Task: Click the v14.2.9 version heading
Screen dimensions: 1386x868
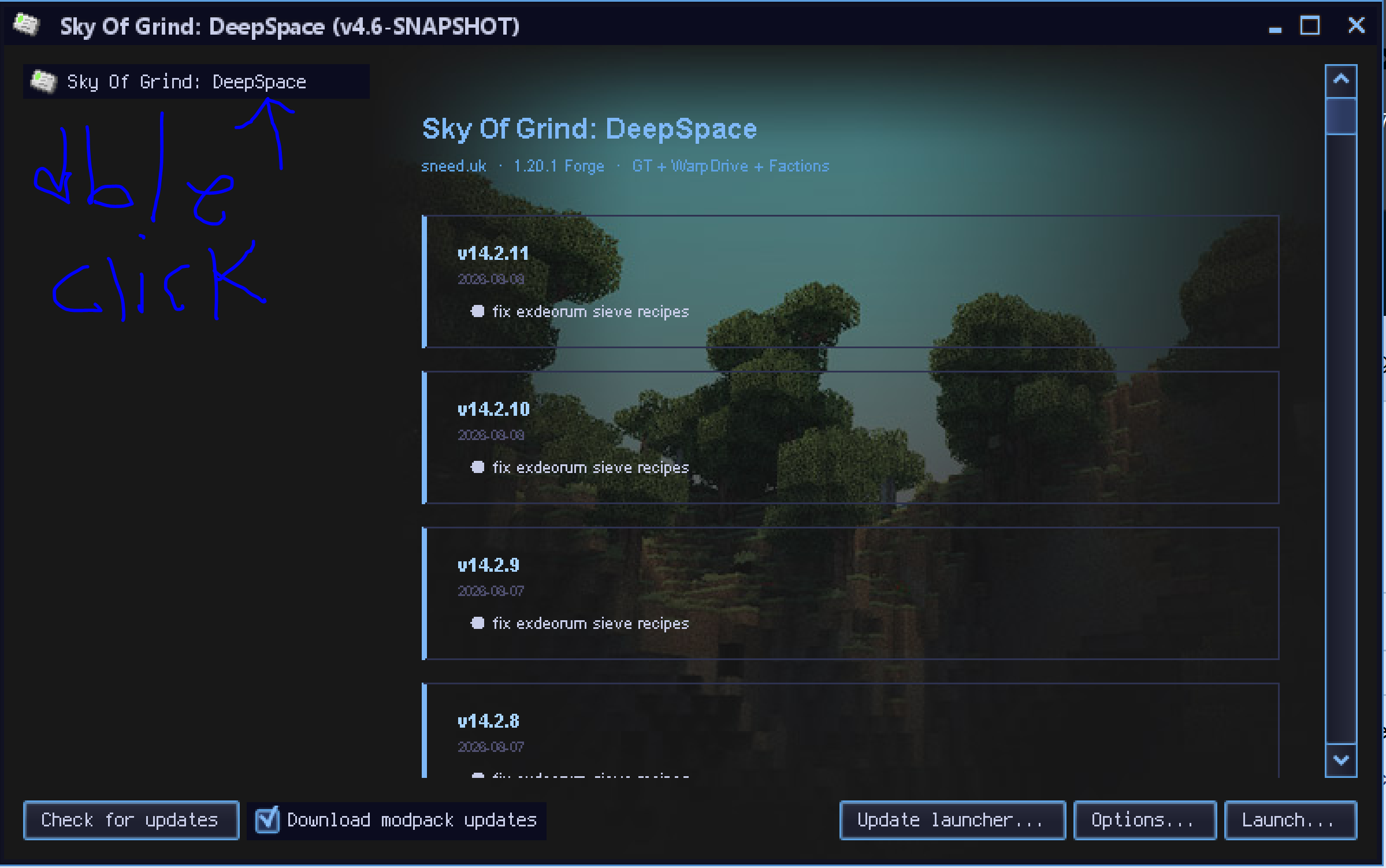Action: pos(488,565)
